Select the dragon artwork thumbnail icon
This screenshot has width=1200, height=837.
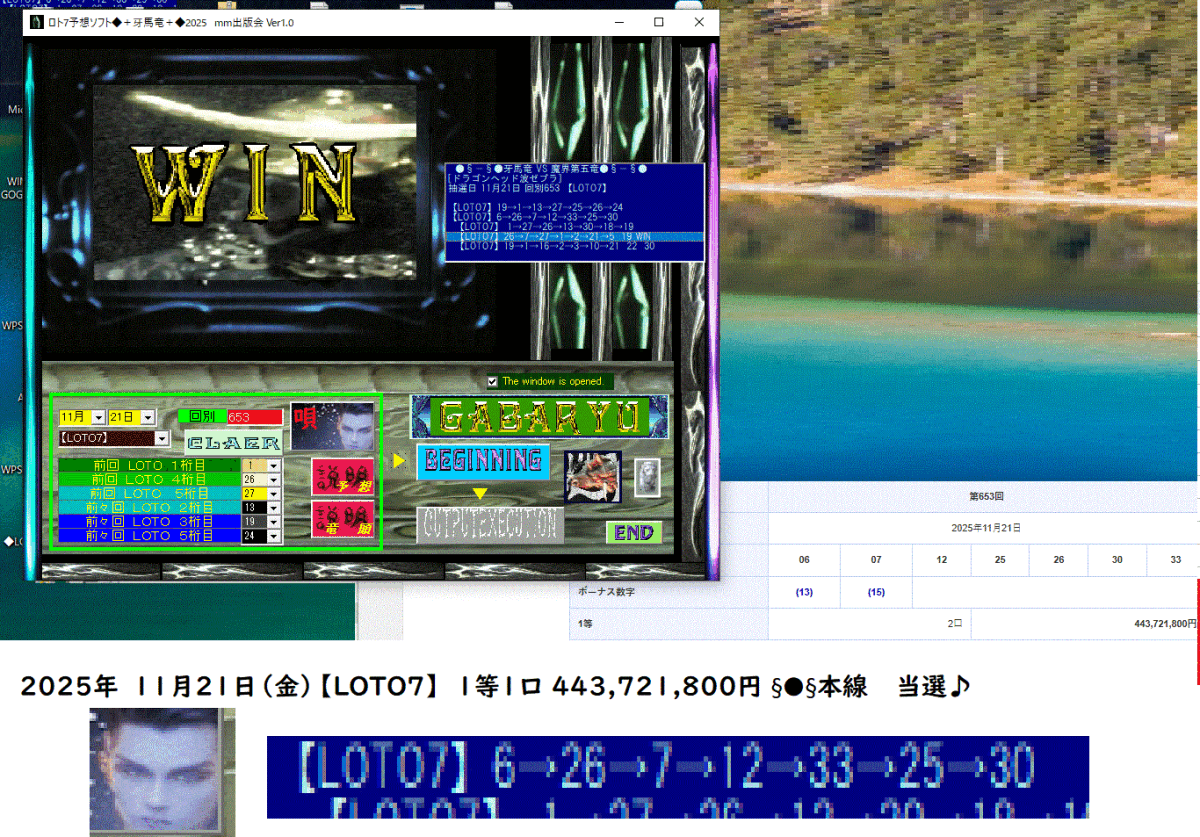[592, 475]
